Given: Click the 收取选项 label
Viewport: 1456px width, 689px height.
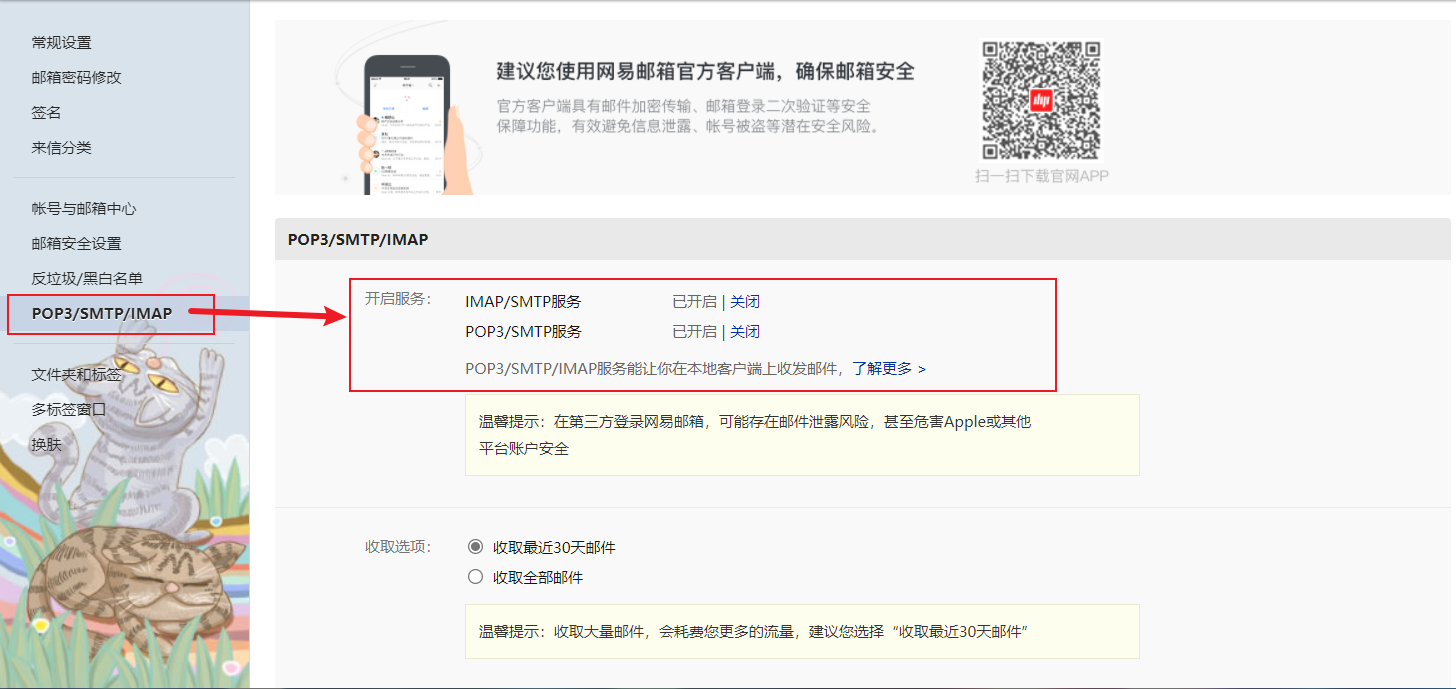Looking at the screenshot, I should [x=397, y=546].
